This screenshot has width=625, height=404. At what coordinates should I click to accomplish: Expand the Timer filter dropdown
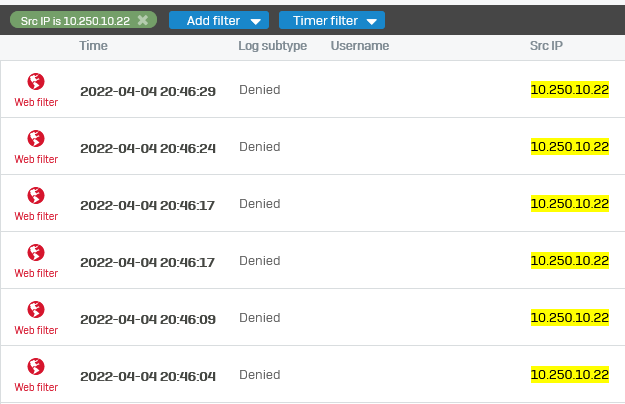tap(332, 20)
